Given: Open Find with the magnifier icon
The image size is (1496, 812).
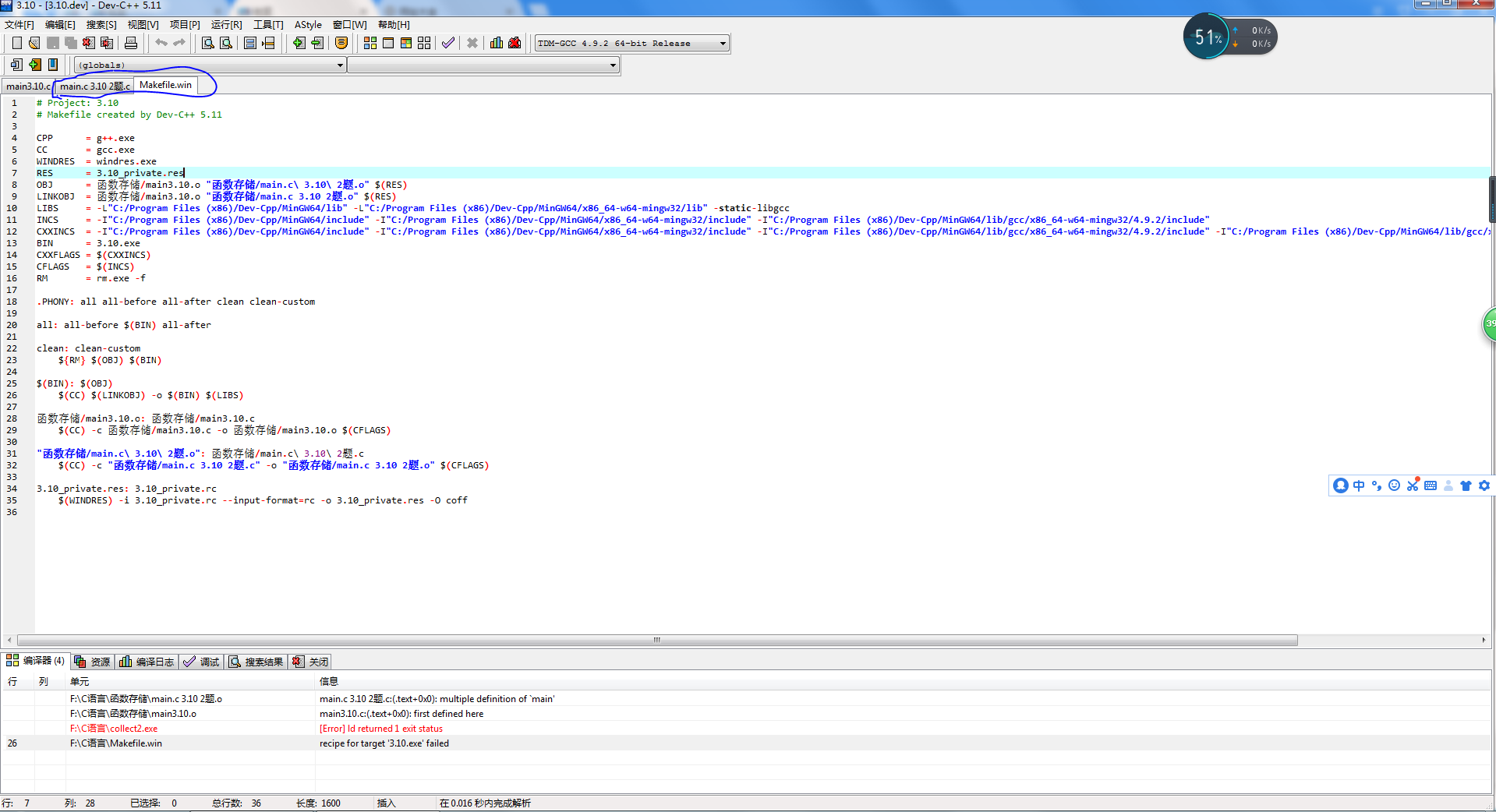Looking at the screenshot, I should pos(208,43).
